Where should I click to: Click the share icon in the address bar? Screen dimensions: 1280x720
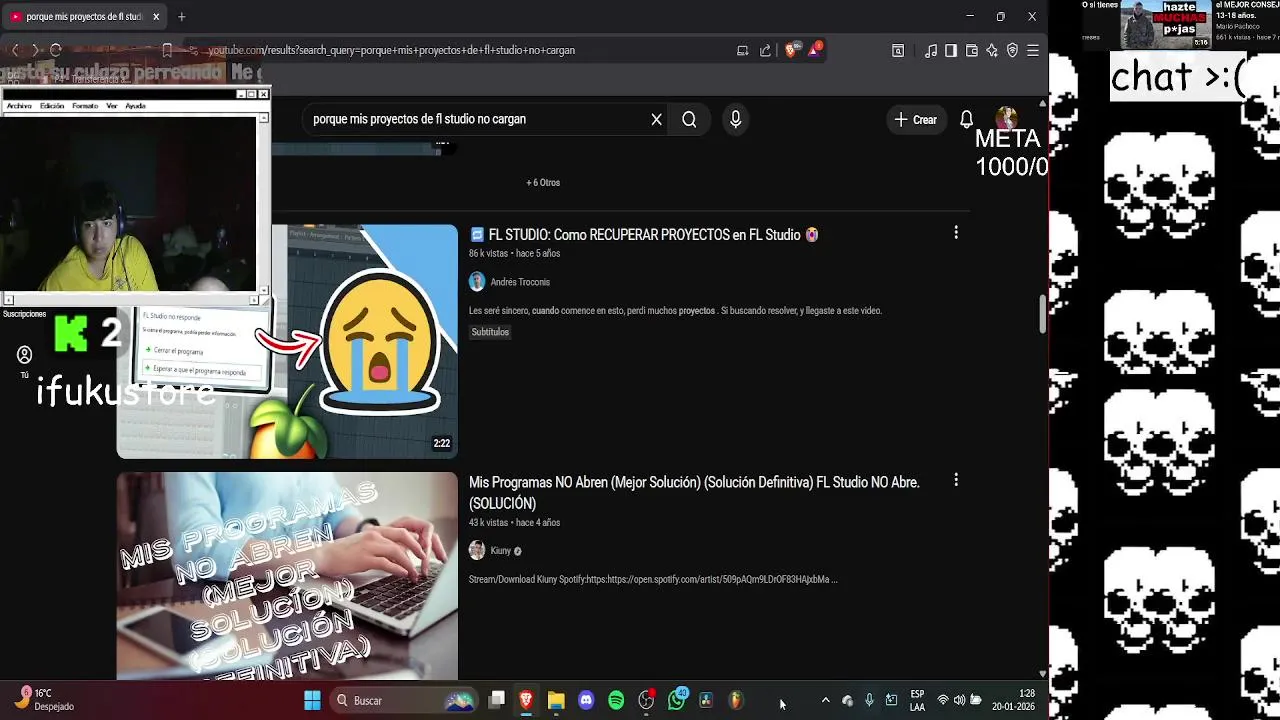pos(765,50)
